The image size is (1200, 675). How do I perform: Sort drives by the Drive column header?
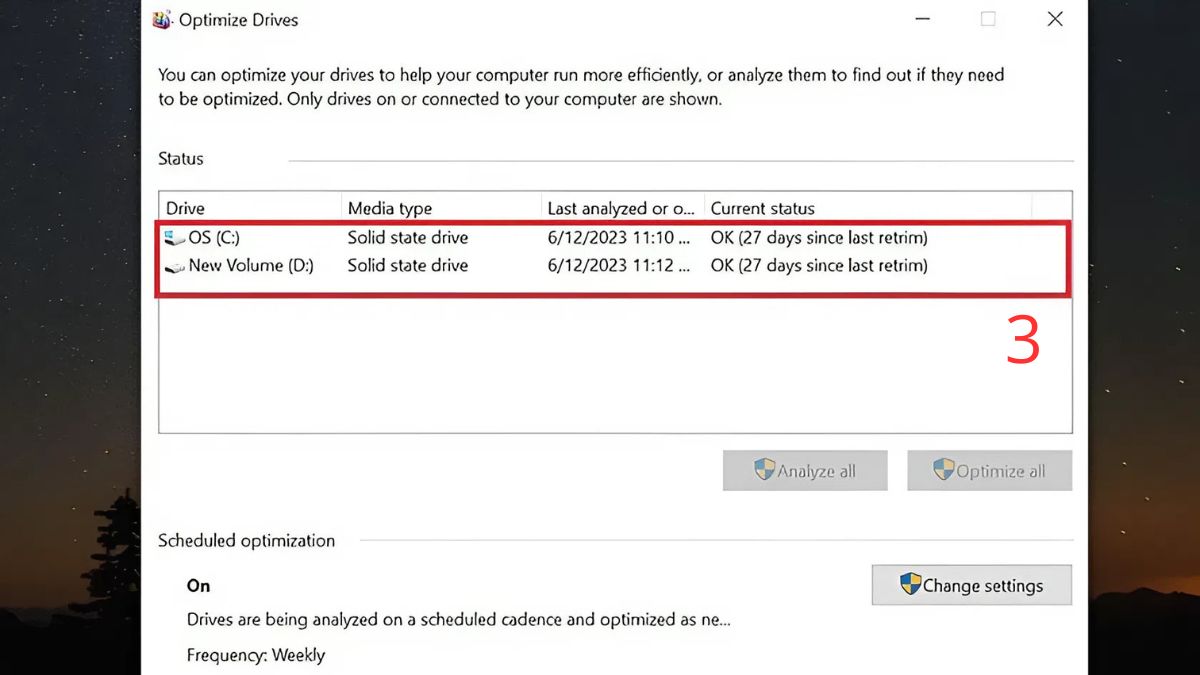(185, 208)
